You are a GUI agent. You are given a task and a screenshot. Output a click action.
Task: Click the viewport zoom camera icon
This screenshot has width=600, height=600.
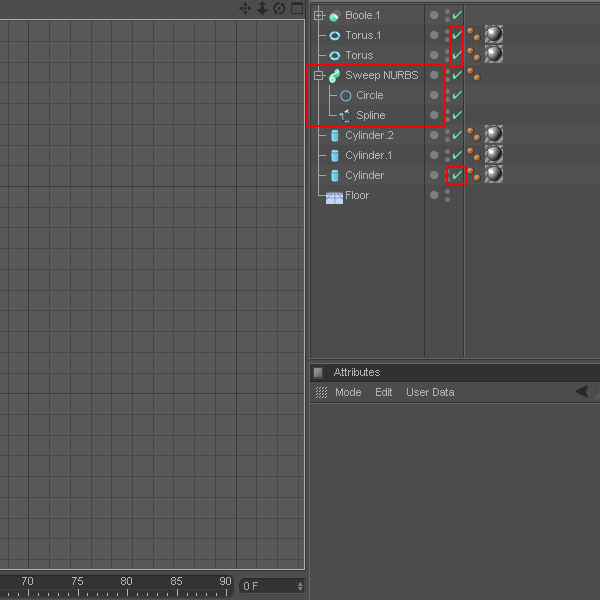click(262, 8)
